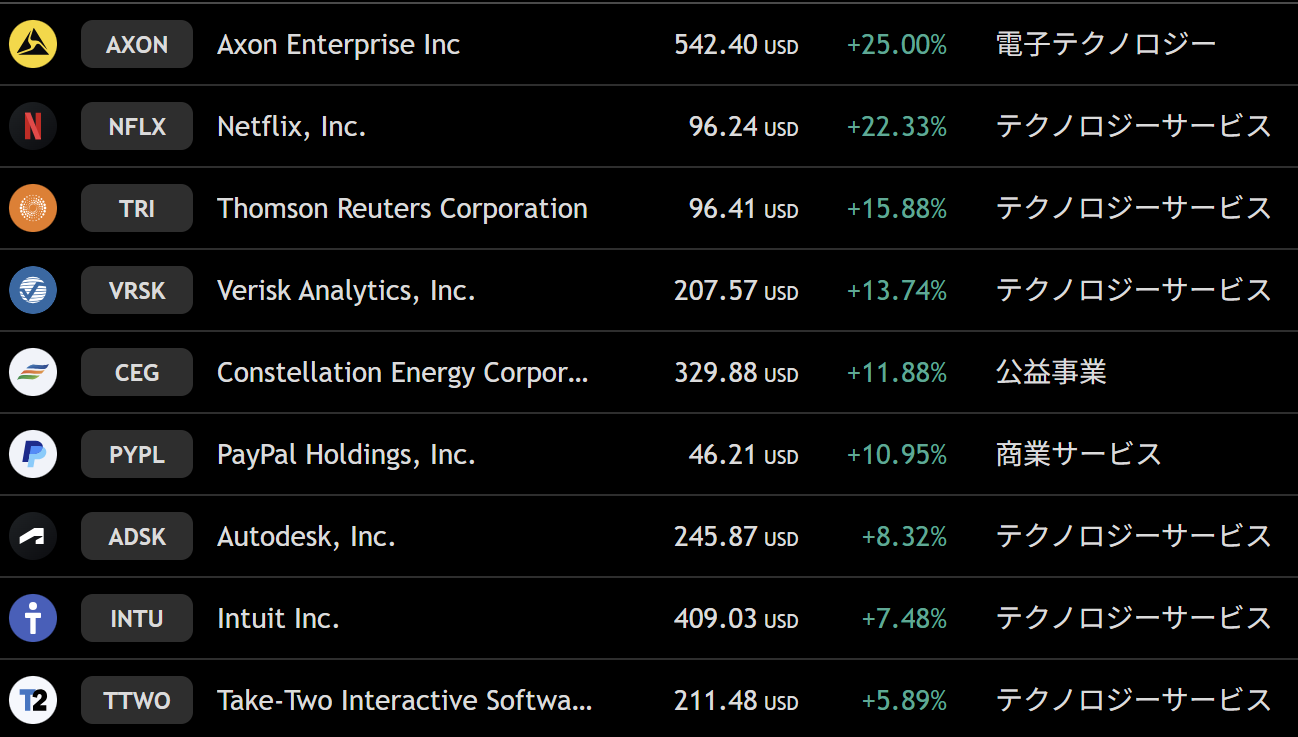
Task: Click the 公益事業 sector link
Action: coord(1051,373)
